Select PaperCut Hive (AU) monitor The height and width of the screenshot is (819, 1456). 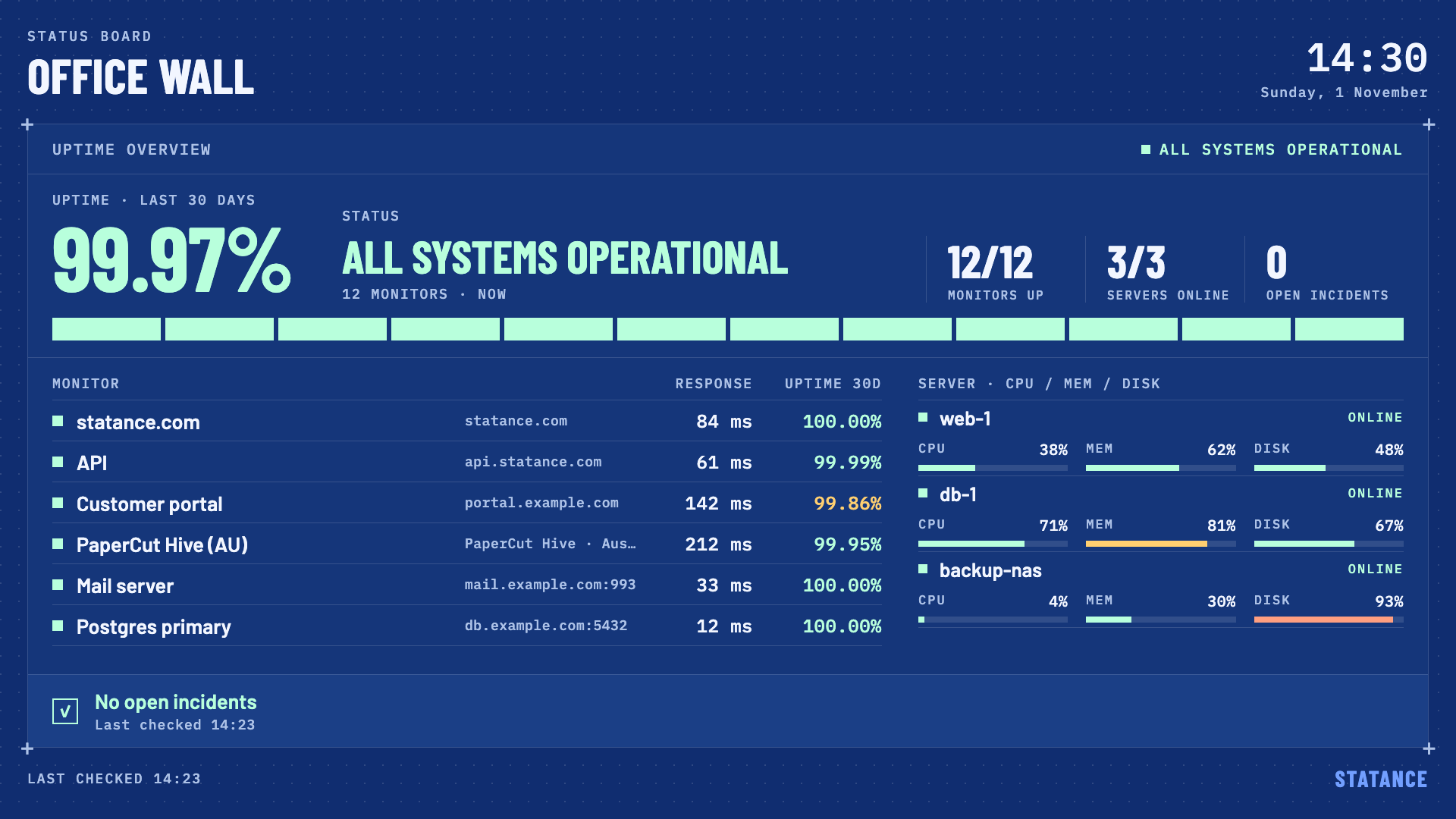[162, 544]
